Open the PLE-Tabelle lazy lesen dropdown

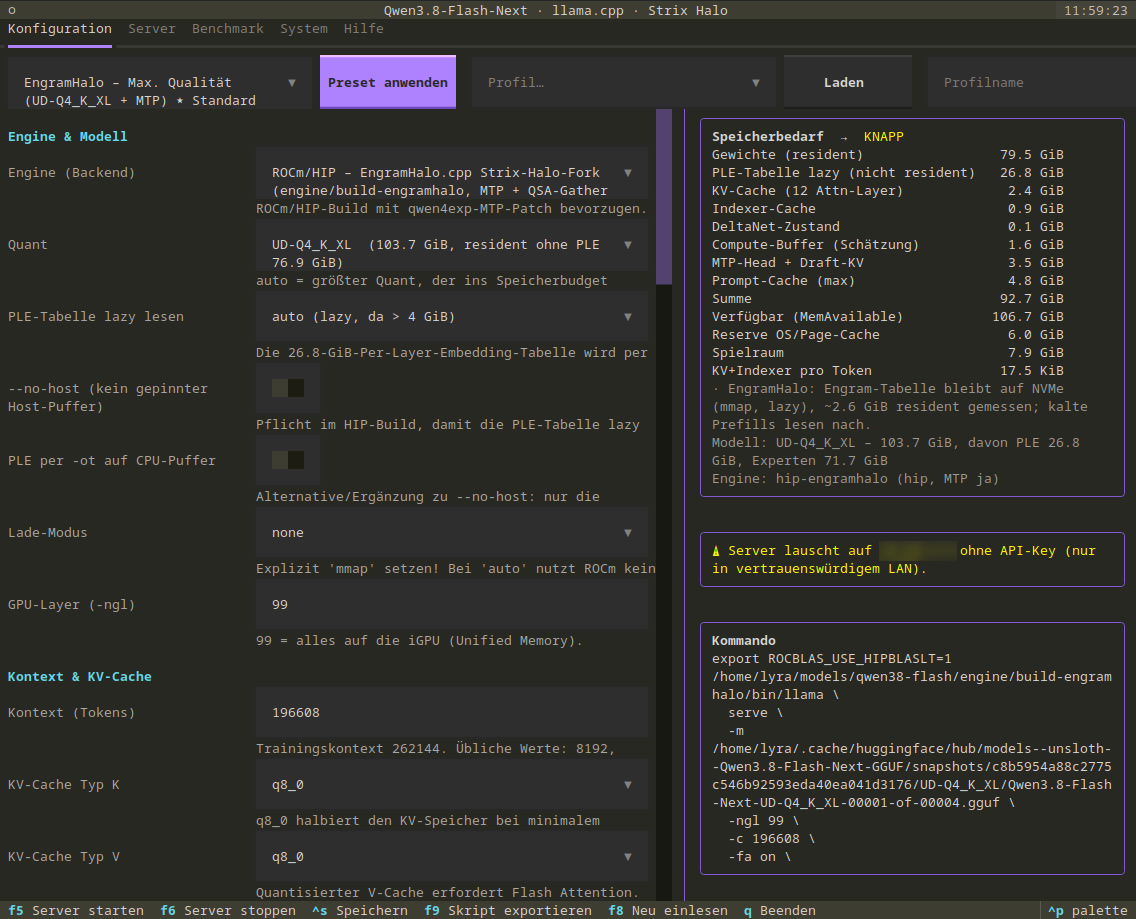click(452, 317)
